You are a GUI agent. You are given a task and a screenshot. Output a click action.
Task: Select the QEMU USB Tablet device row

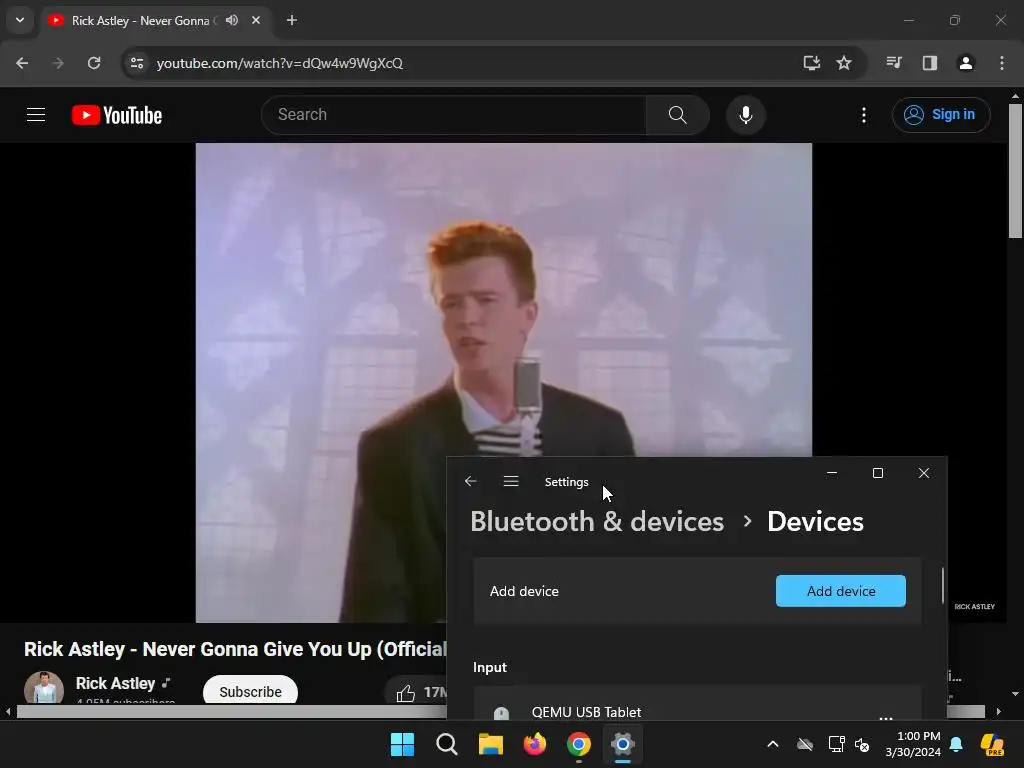(697, 704)
